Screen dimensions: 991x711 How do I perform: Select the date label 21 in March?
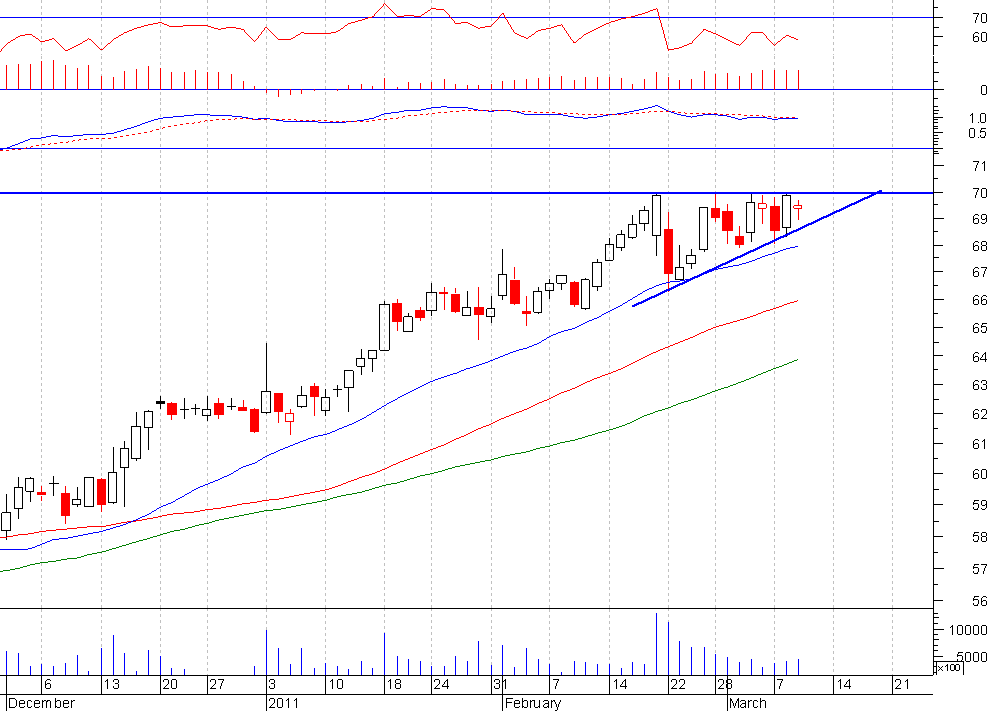[x=902, y=684]
